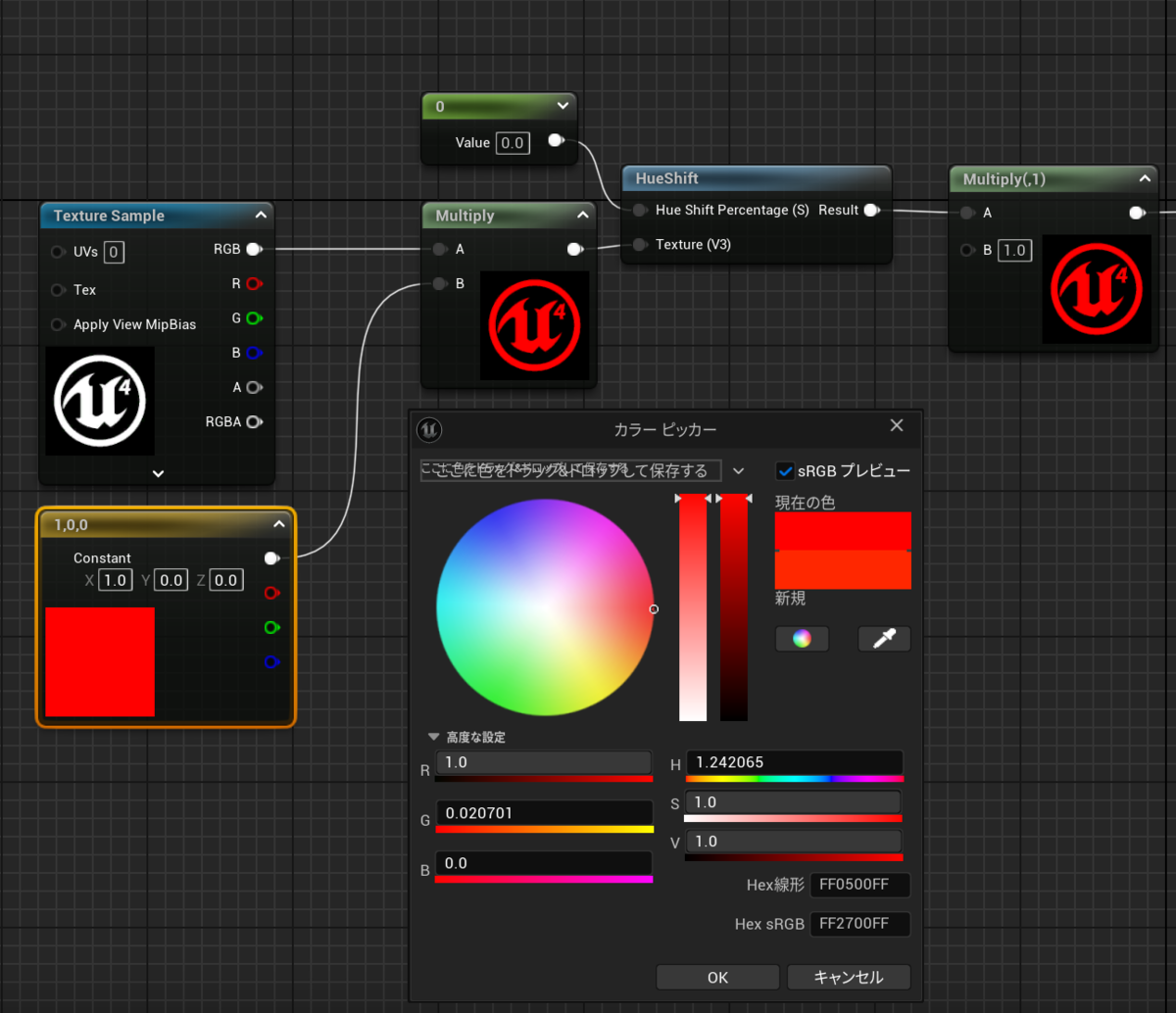Click the Texture (V3) input pin on HueShift
The height and width of the screenshot is (1013, 1176).
638,244
